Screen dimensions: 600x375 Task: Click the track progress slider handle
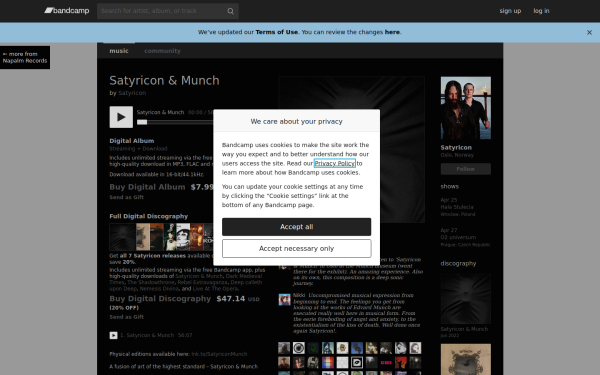pos(142,122)
